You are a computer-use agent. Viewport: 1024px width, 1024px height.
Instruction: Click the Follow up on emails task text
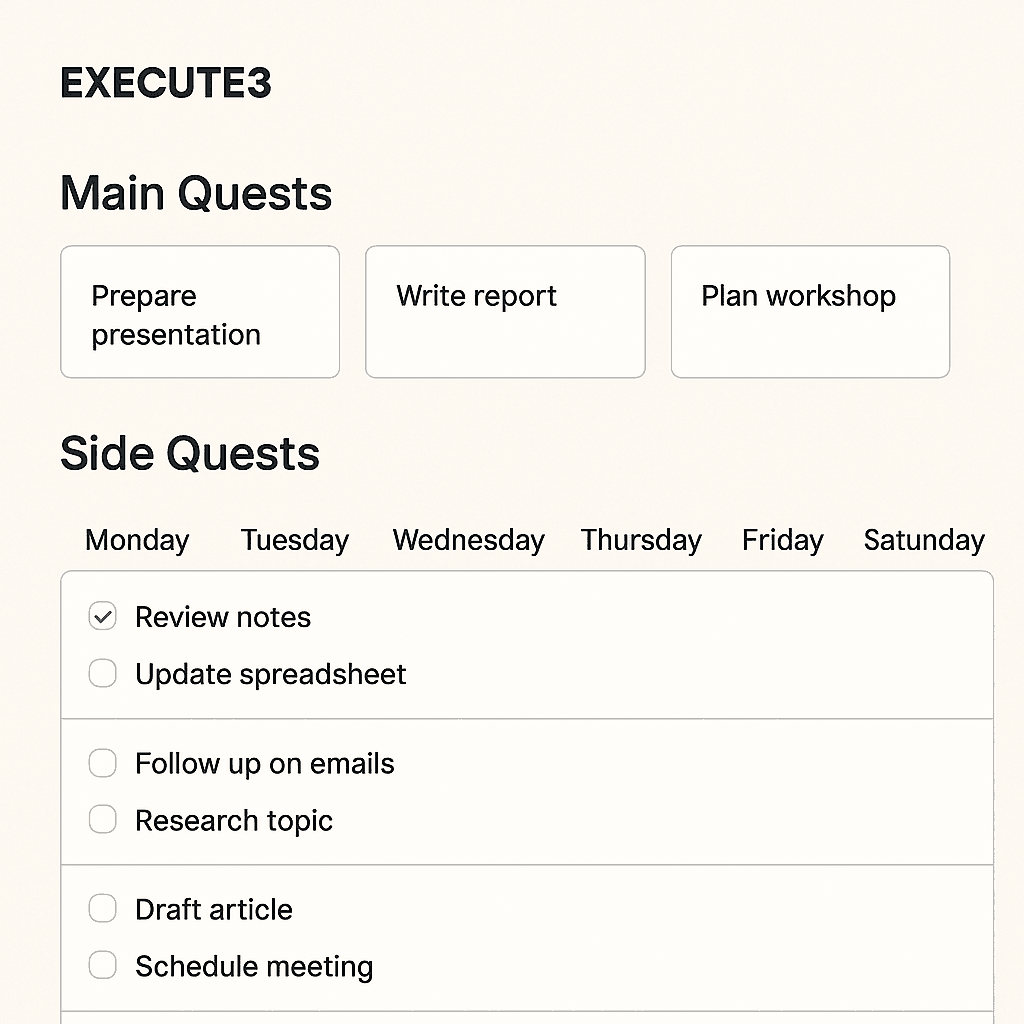coord(265,764)
